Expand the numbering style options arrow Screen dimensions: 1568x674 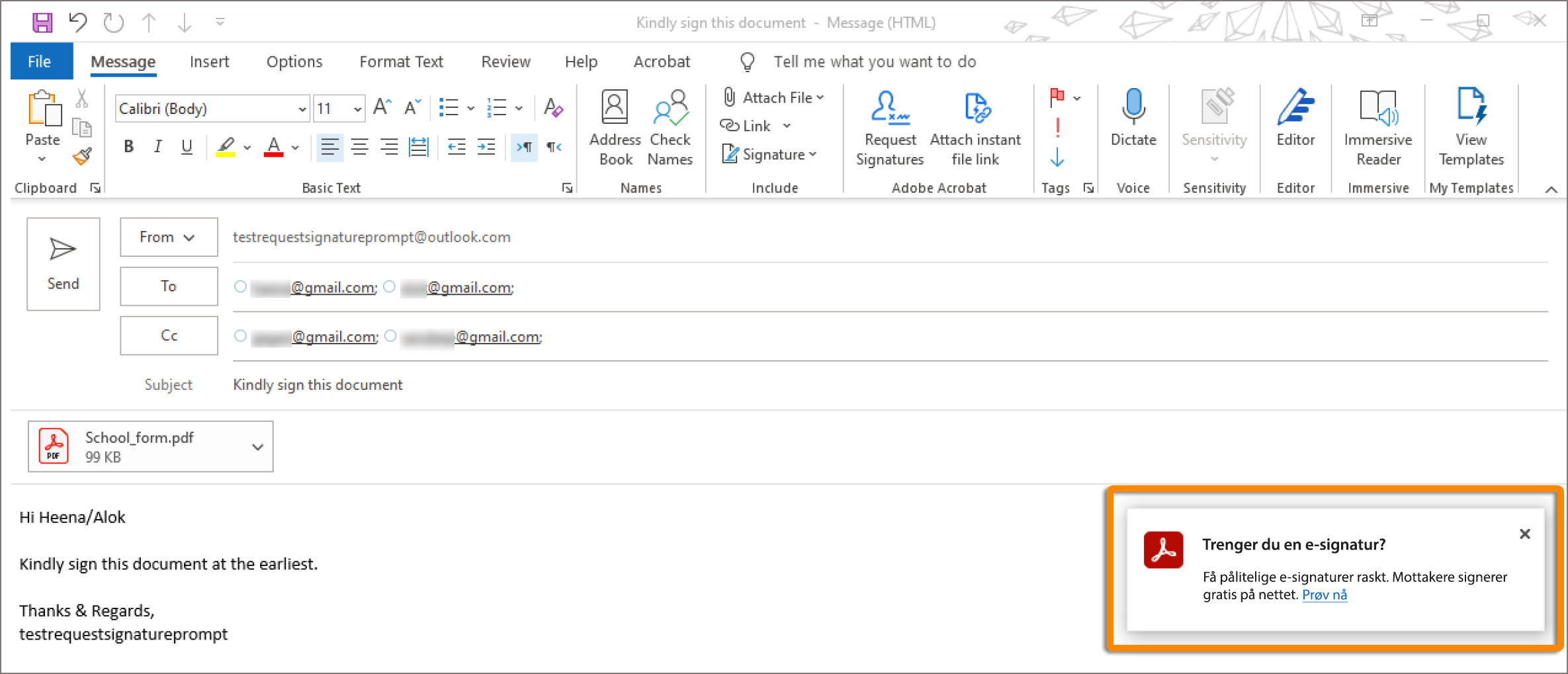pos(519,108)
